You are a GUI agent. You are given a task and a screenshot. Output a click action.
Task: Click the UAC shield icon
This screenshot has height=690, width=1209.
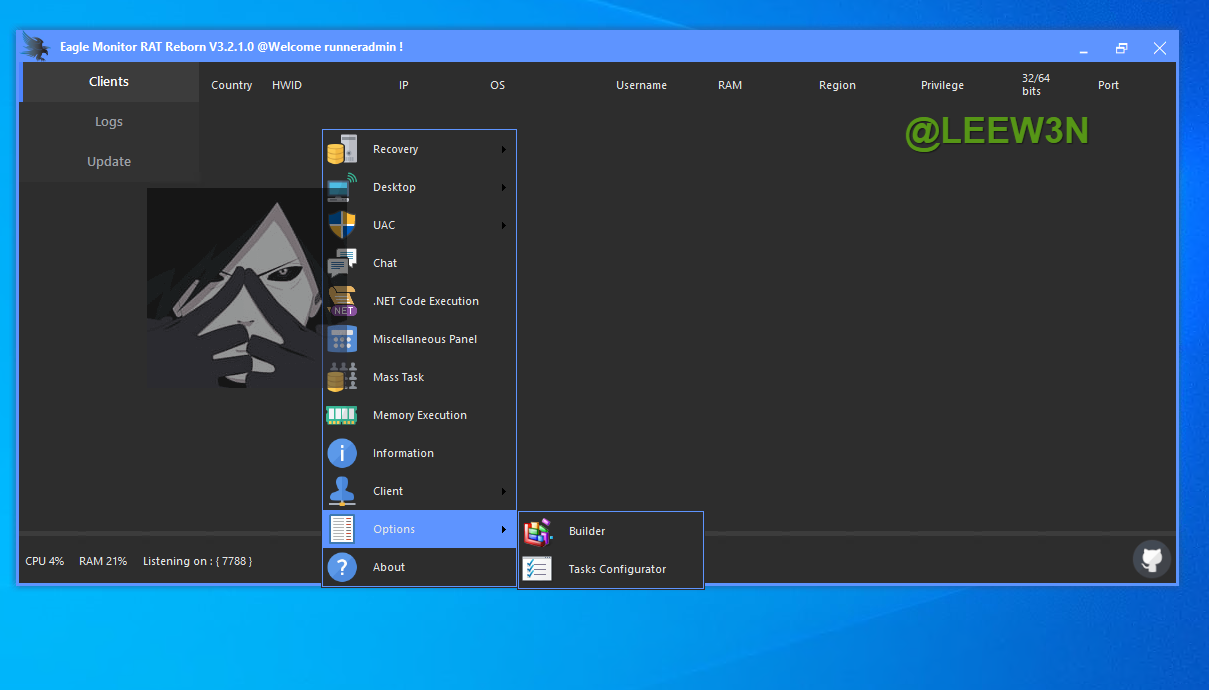point(342,225)
